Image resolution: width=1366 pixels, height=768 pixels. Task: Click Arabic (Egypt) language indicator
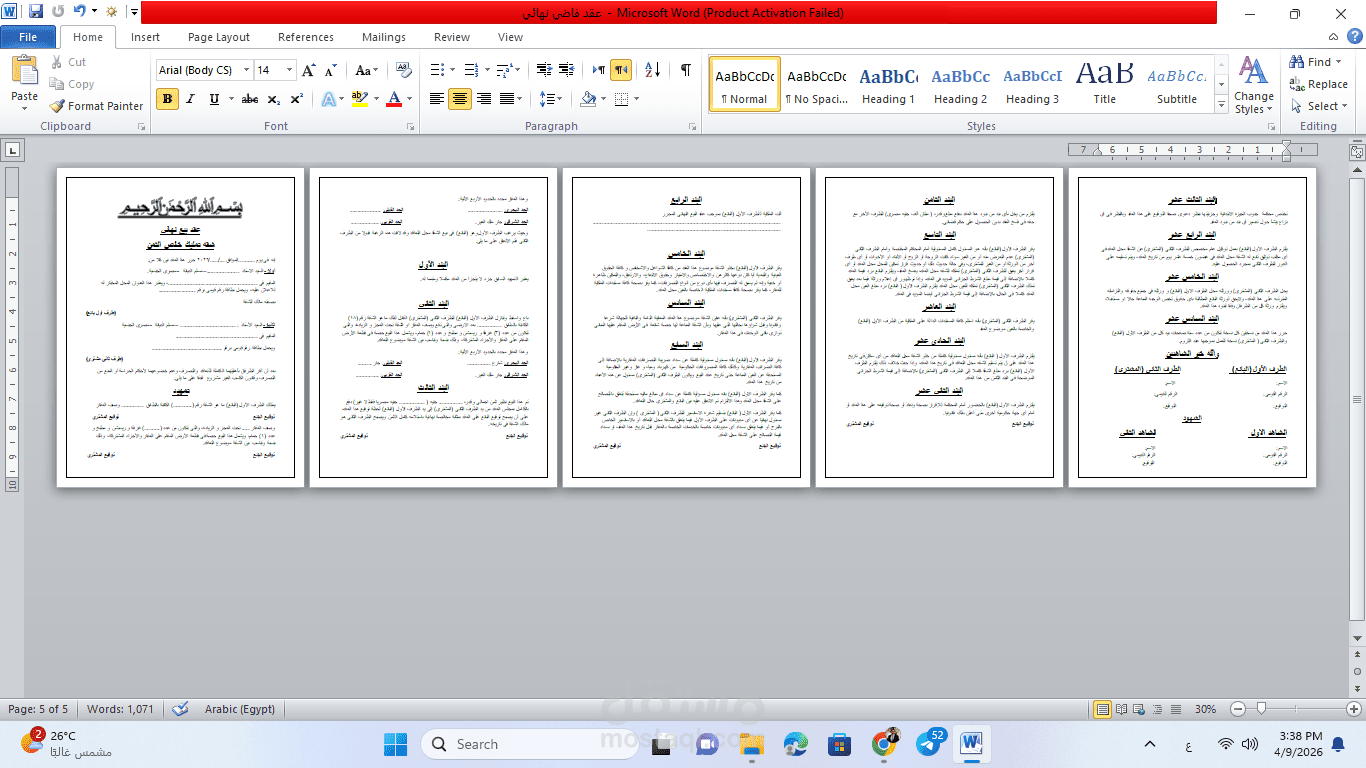tap(240, 709)
